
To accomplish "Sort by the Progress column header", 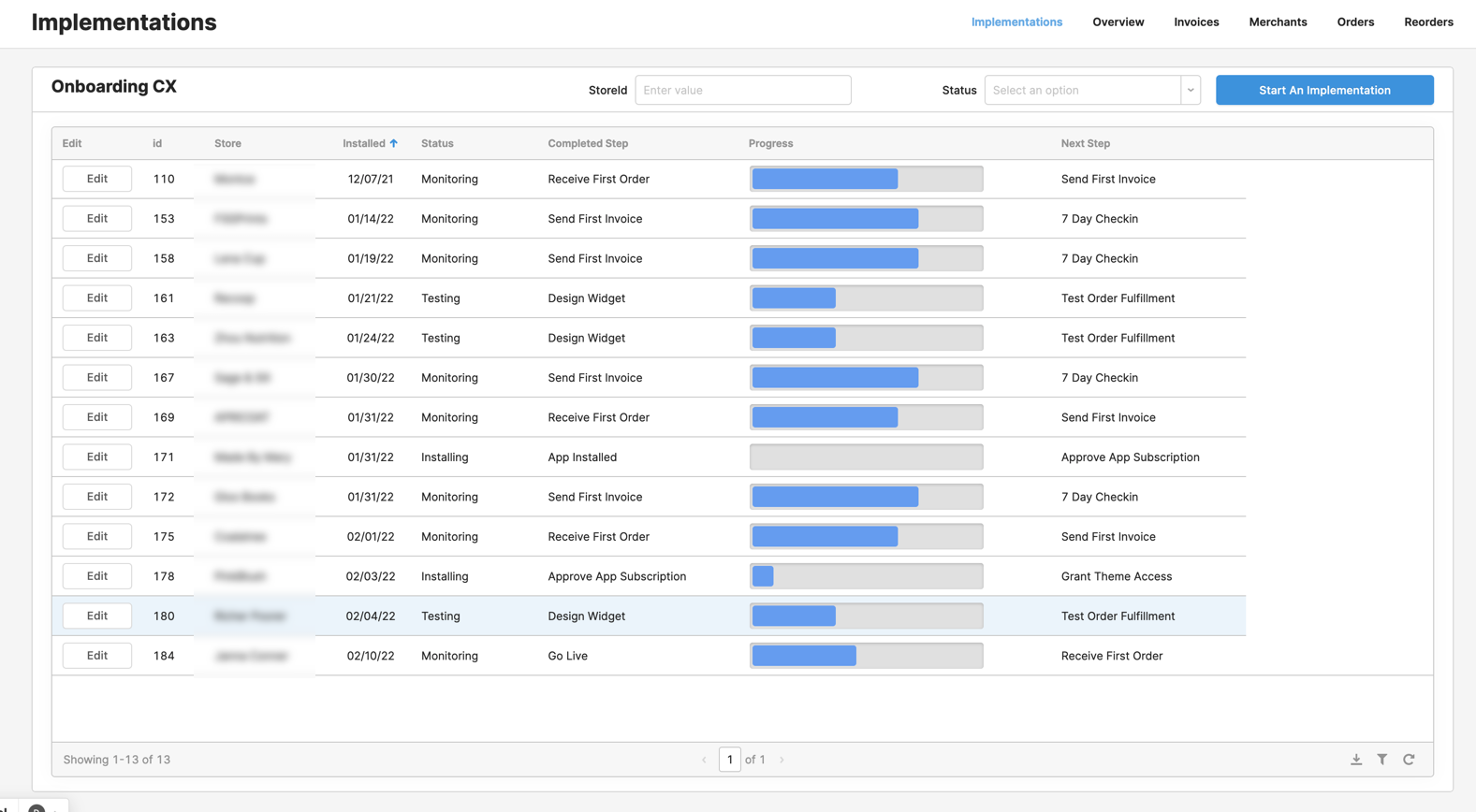I will click(770, 143).
